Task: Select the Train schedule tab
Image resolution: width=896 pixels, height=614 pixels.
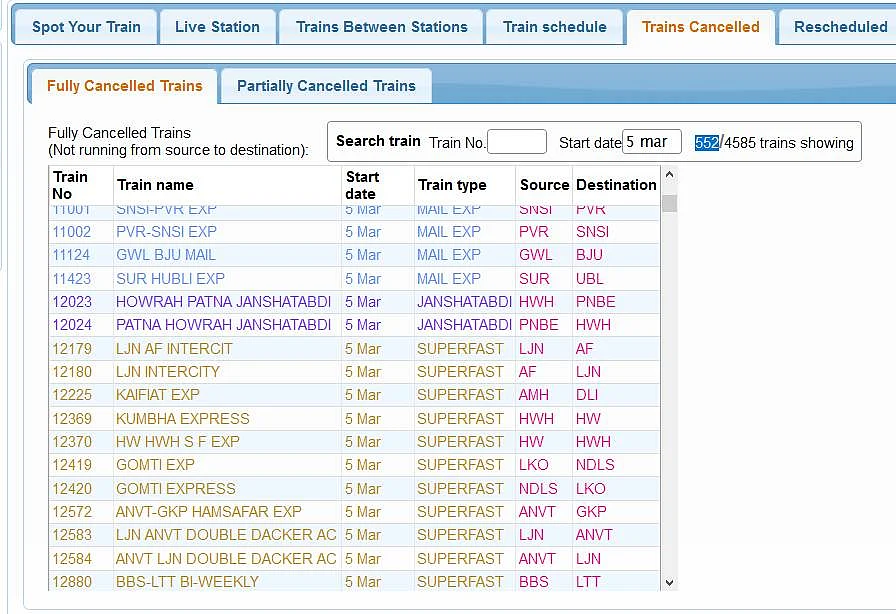Action: [x=554, y=27]
